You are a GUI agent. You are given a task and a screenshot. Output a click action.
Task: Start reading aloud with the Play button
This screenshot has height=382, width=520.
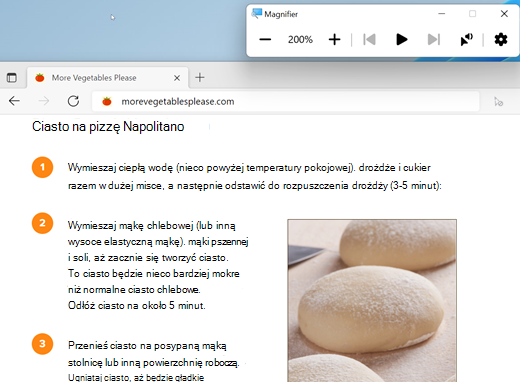pyautogui.click(x=402, y=40)
